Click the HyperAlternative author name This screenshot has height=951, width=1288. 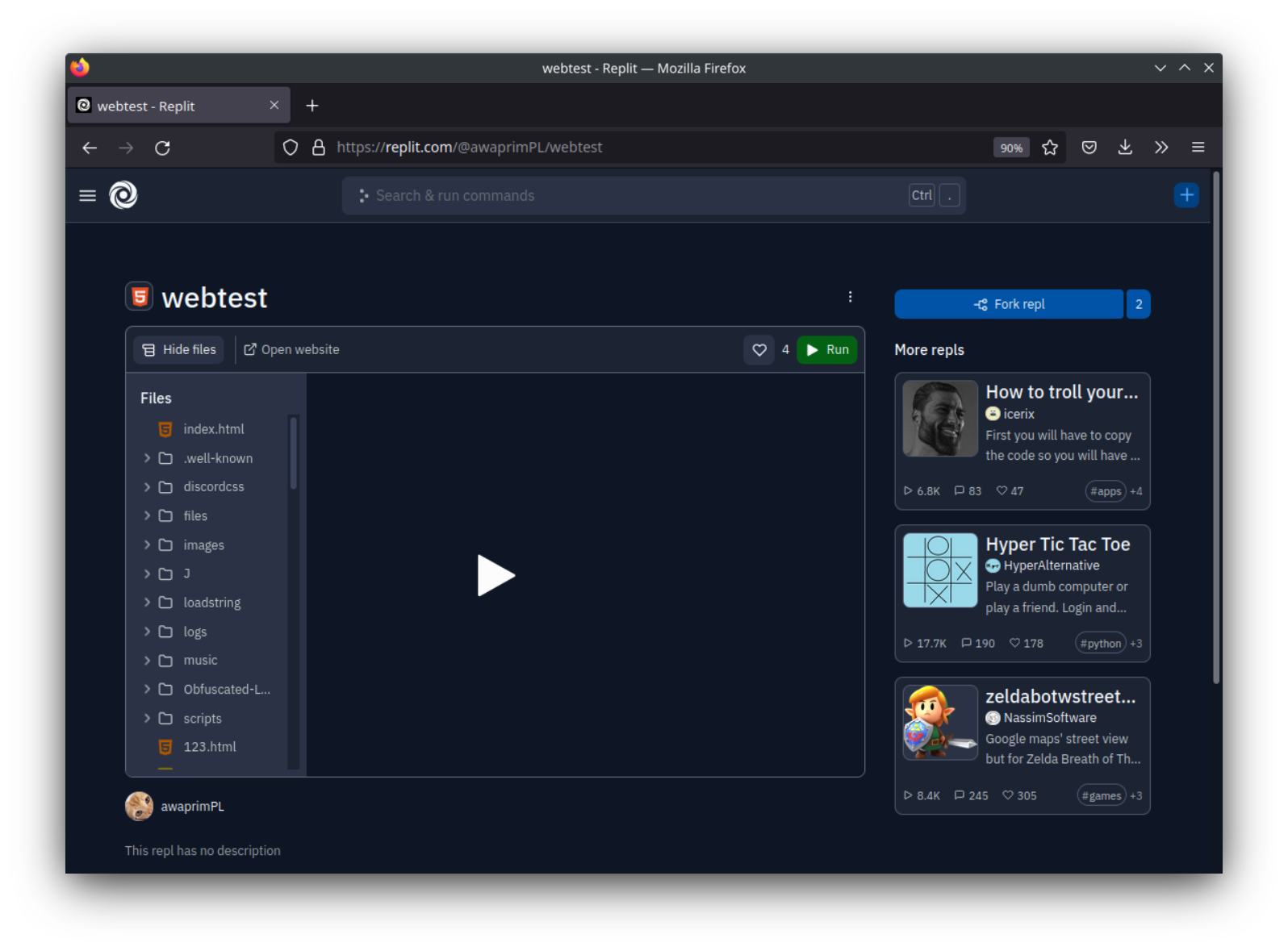(1052, 565)
